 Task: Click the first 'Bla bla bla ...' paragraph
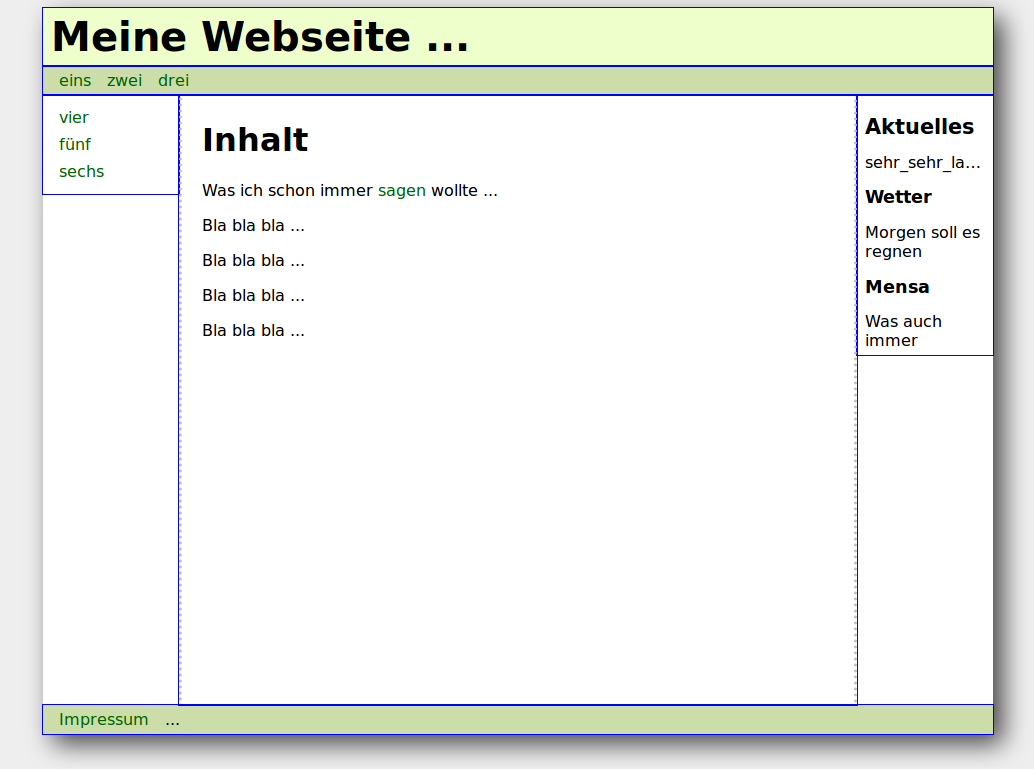[253, 226]
